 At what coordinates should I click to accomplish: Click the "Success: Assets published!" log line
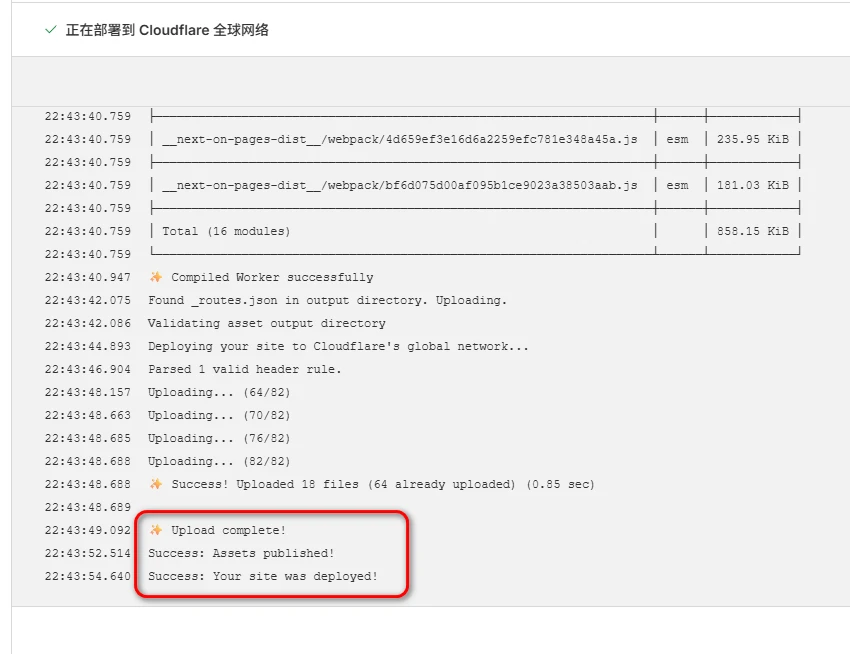pos(241,553)
